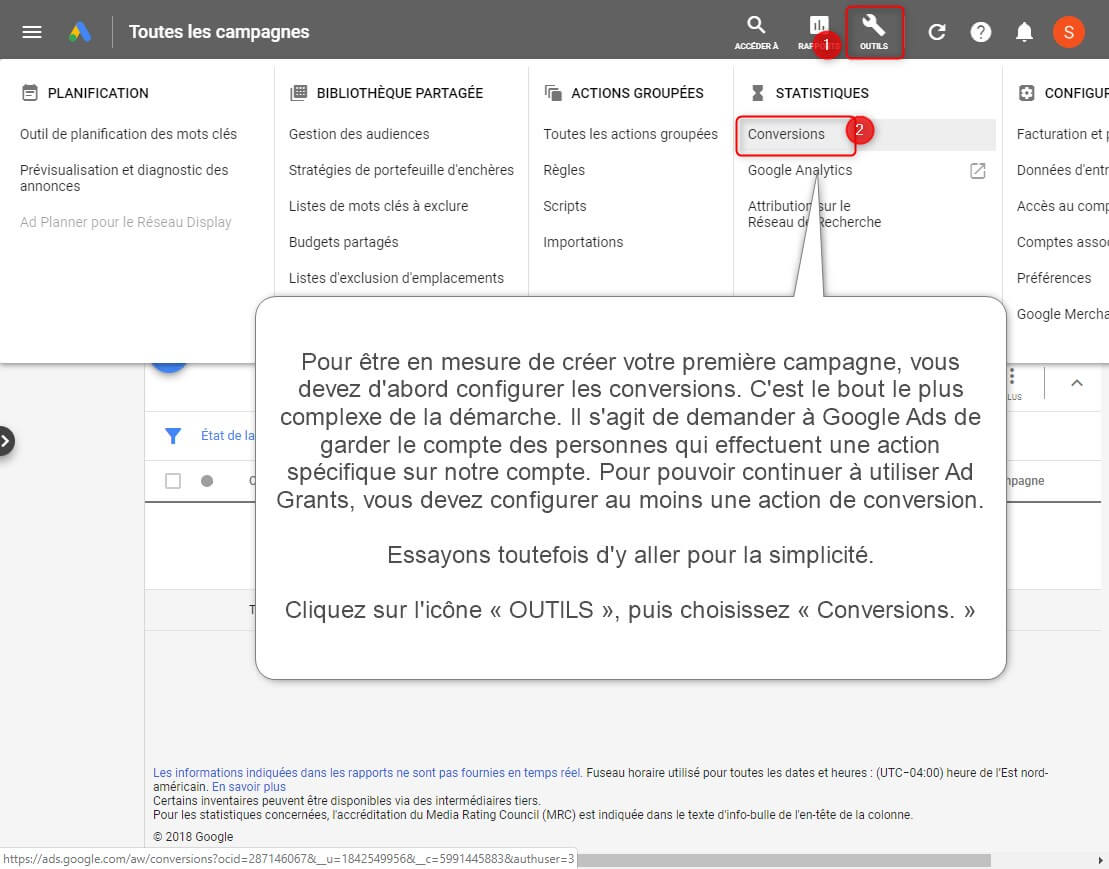Open Listes d'exclusion d'emplacements
The width and height of the screenshot is (1109, 869).
(396, 279)
